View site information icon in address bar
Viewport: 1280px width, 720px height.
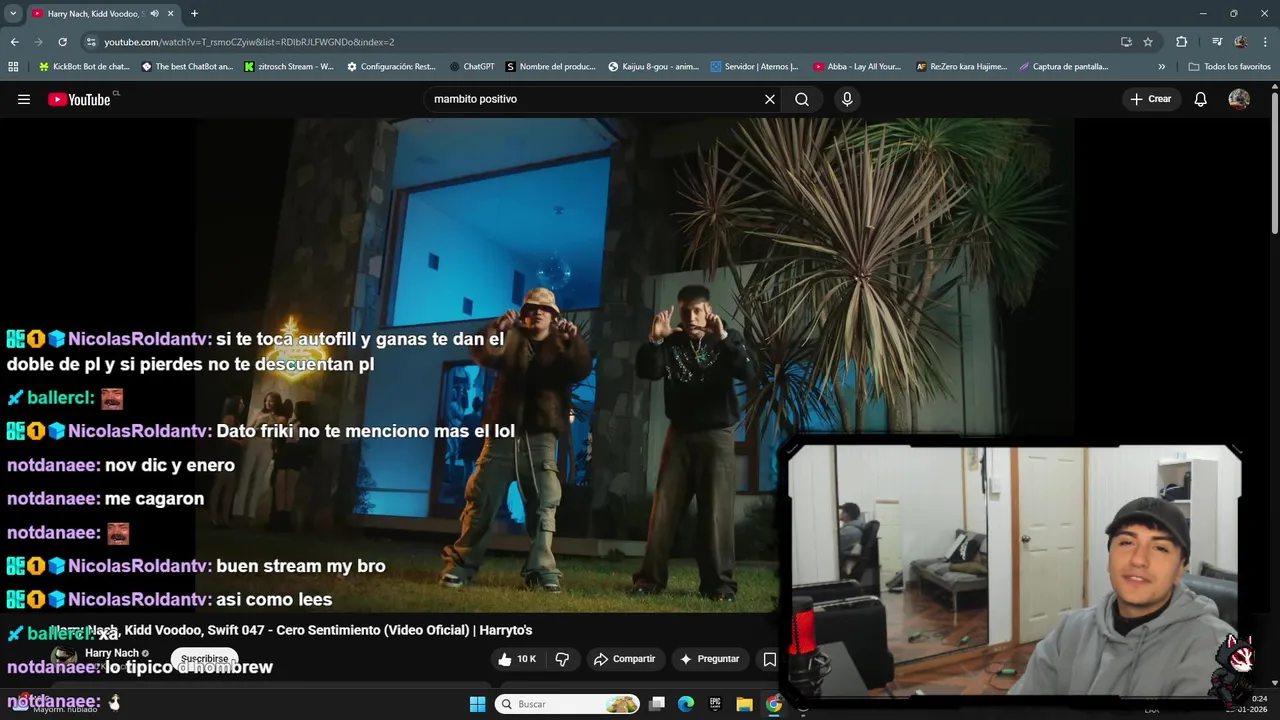pos(91,42)
